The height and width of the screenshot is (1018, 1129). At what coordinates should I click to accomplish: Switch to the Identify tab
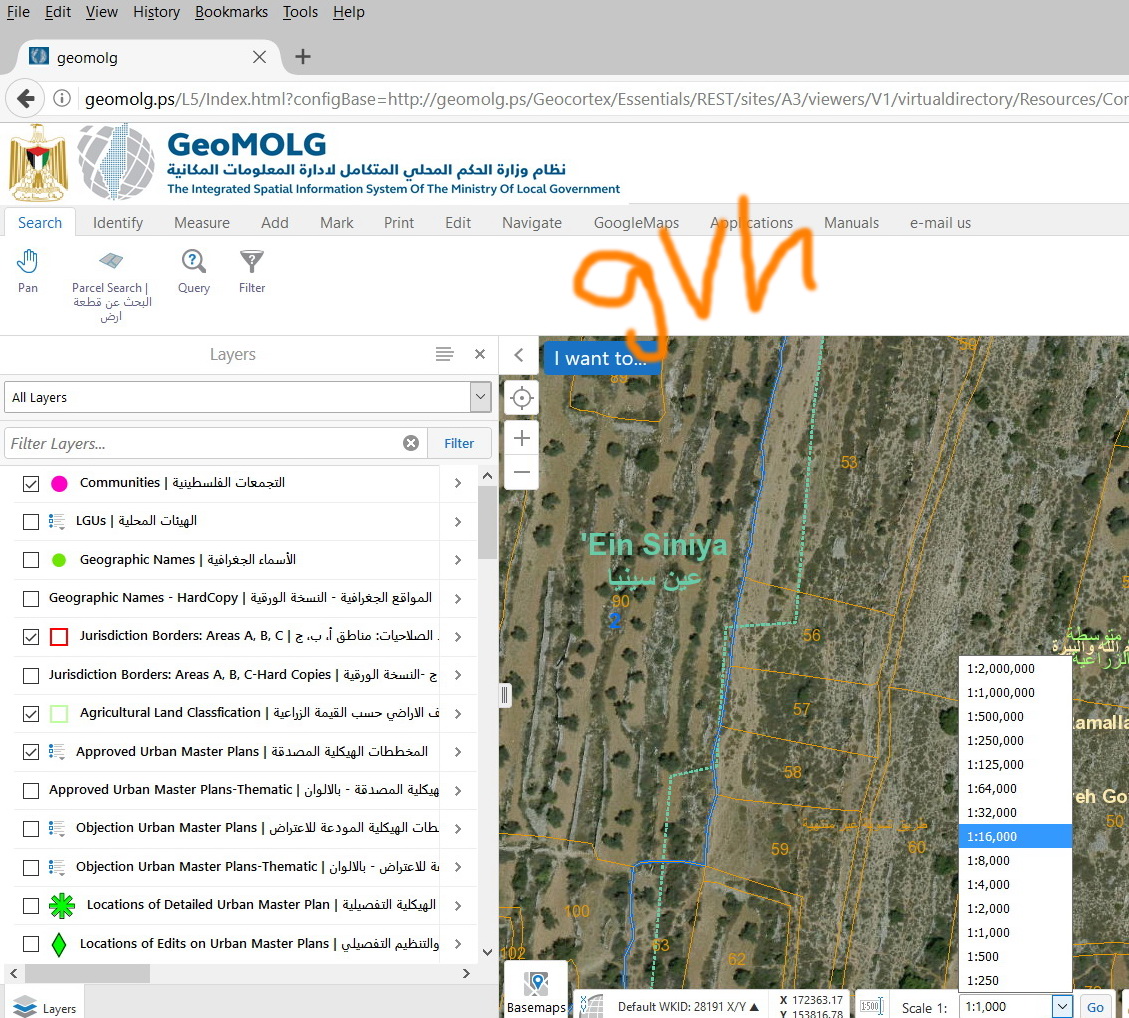(x=118, y=223)
